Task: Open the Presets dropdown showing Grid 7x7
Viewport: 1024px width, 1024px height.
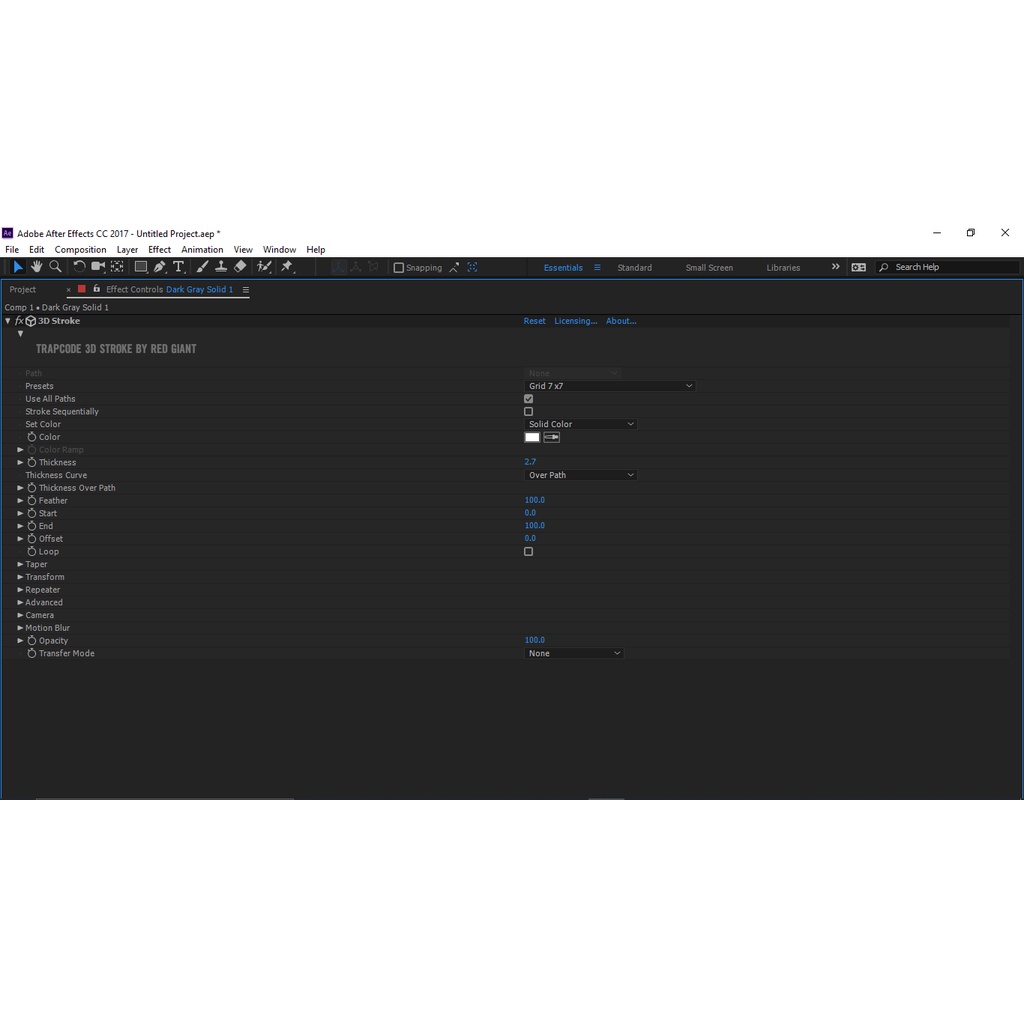Action: [609, 386]
